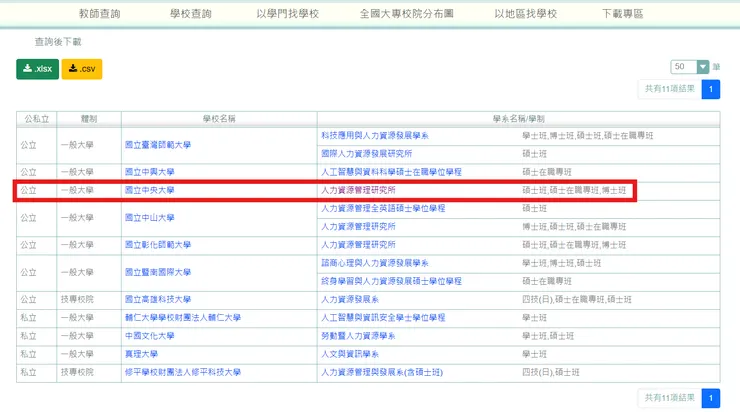Screen dimensions: 740x412
Task: Open 國際人力資源發展研究所 department link
Action: (x=367, y=154)
